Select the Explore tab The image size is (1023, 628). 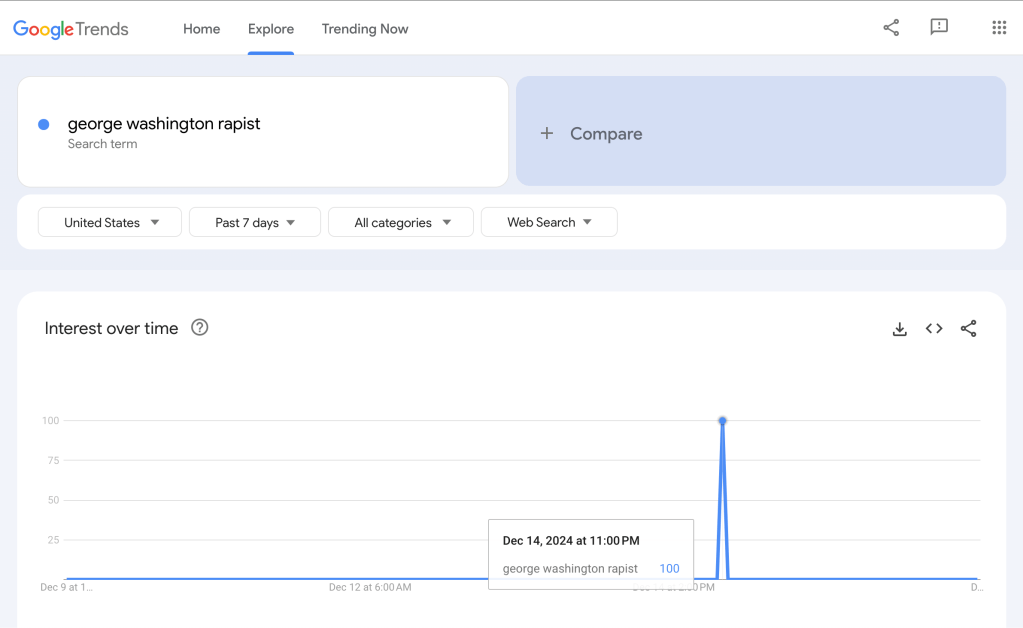pyautogui.click(x=271, y=29)
